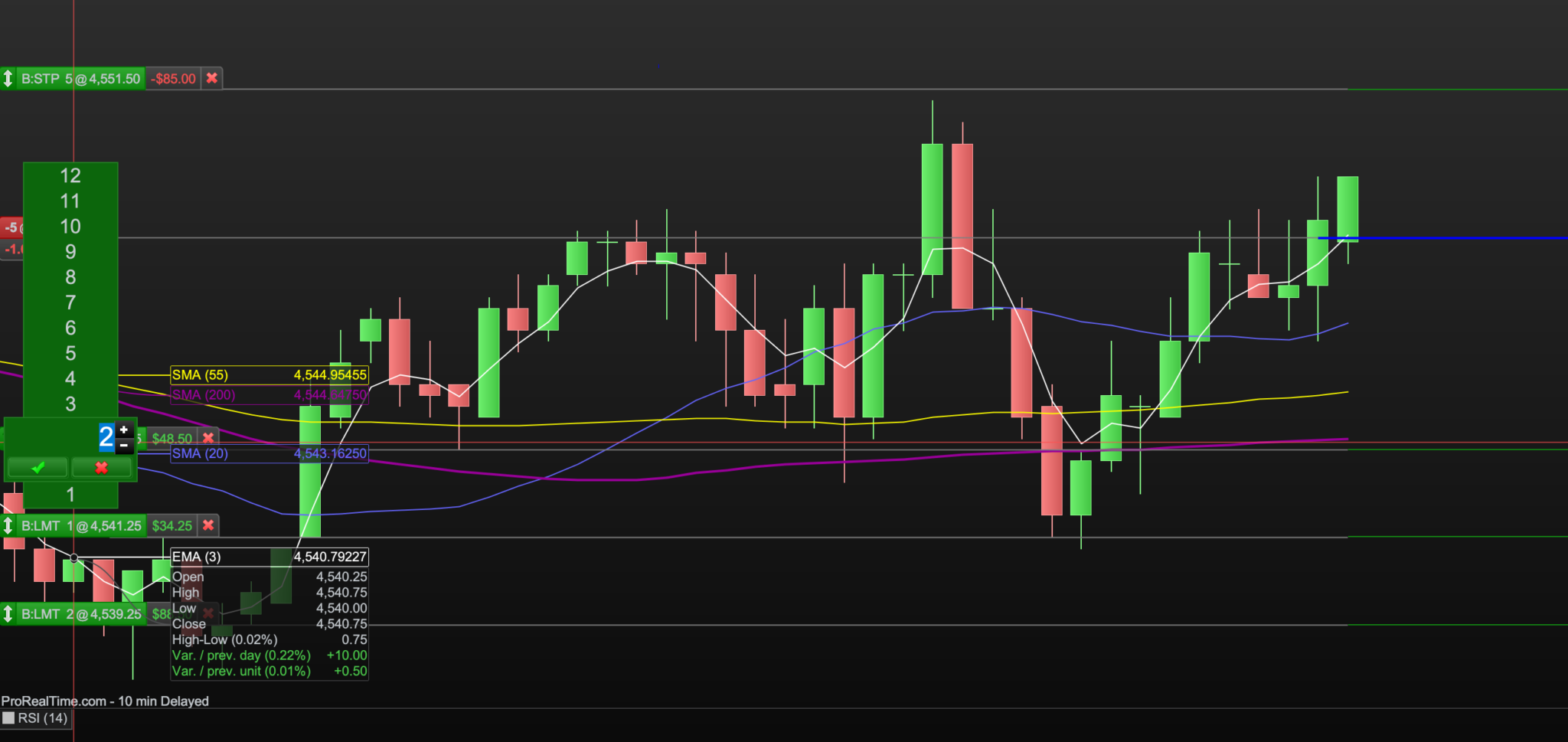Click the High-Low (0.02%) tooltip row
The height and width of the screenshot is (742, 1568).
coord(269,639)
